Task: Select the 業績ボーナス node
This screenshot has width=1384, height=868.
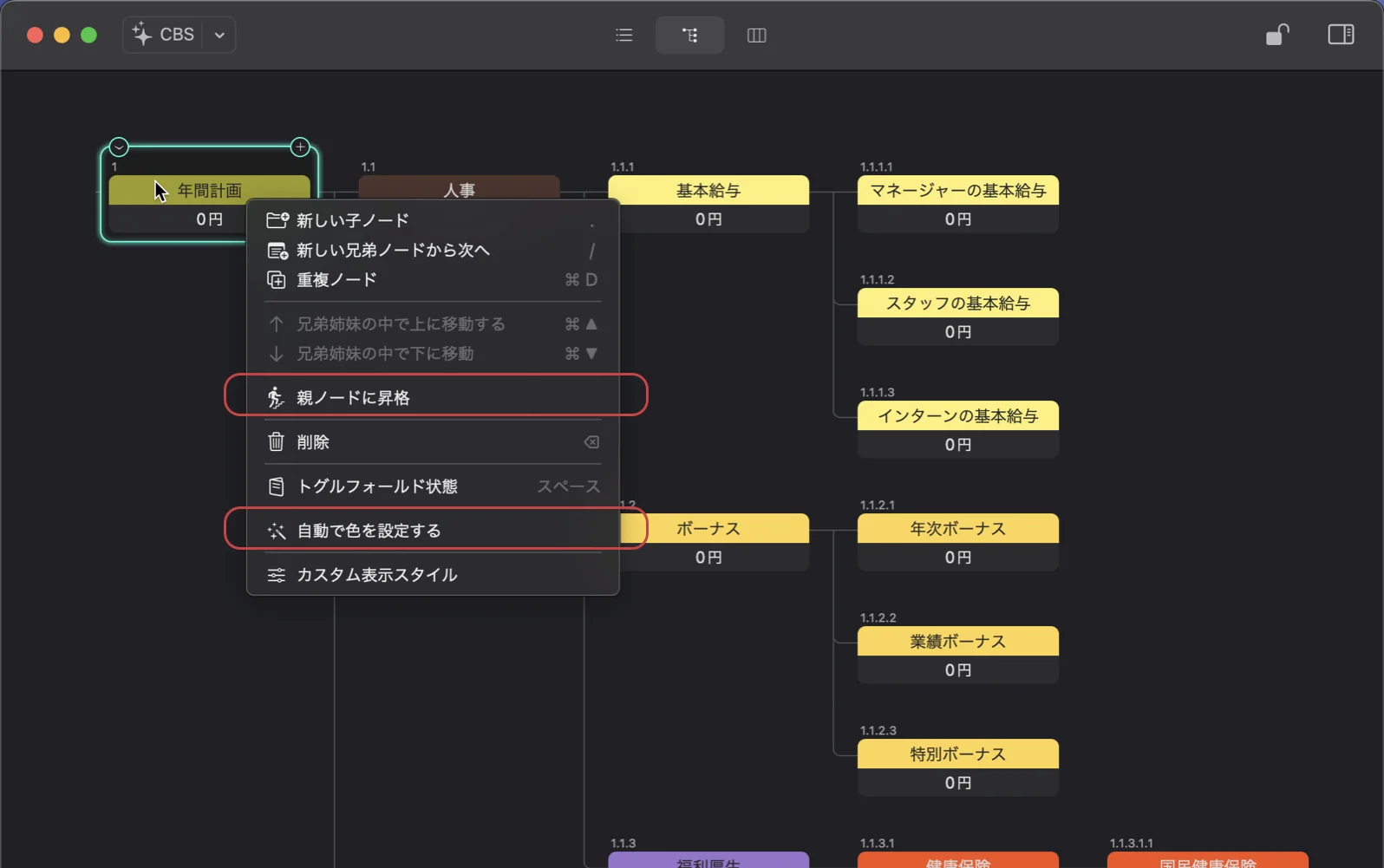Action: click(x=958, y=641)
